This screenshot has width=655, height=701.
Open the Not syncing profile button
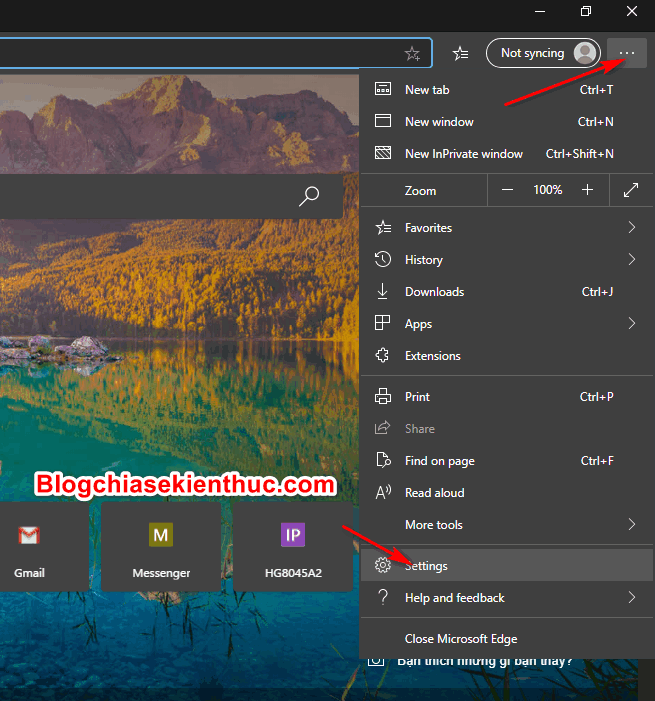(x=543, y=53)
